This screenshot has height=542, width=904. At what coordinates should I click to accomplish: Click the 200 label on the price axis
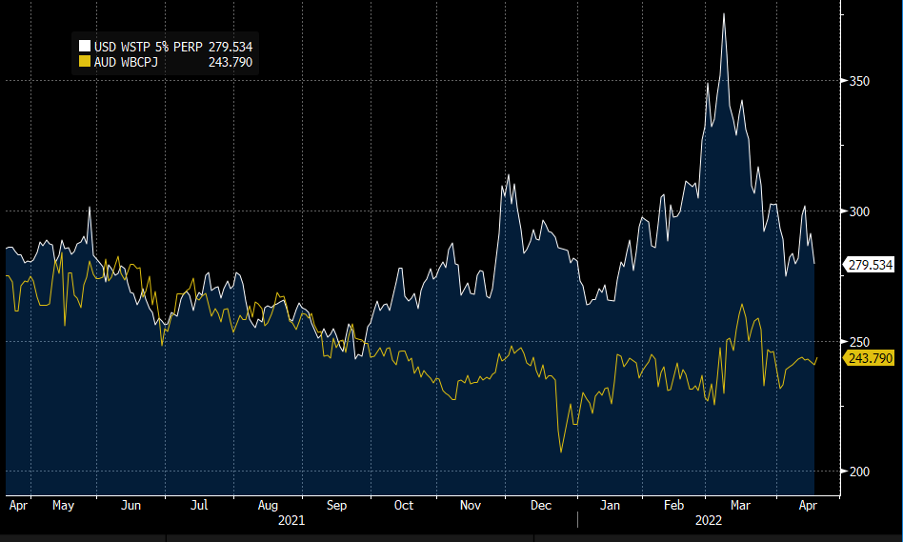(860, 472)
